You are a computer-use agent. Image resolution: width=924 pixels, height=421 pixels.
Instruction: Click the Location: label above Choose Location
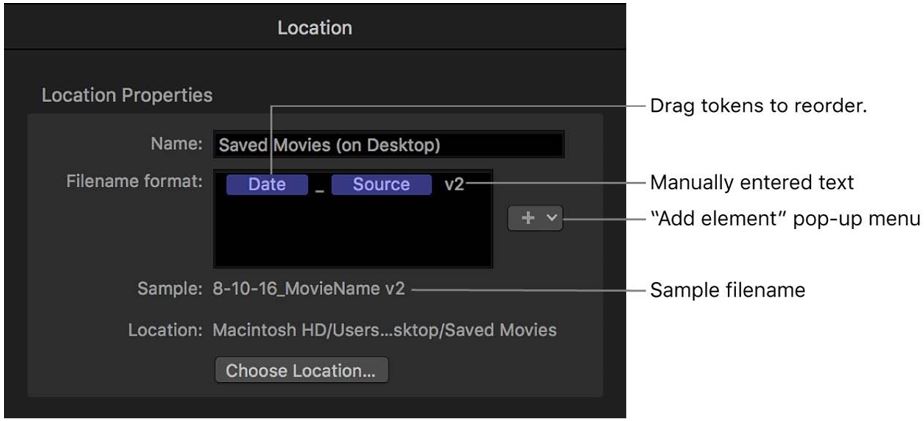tap(165, 330)
